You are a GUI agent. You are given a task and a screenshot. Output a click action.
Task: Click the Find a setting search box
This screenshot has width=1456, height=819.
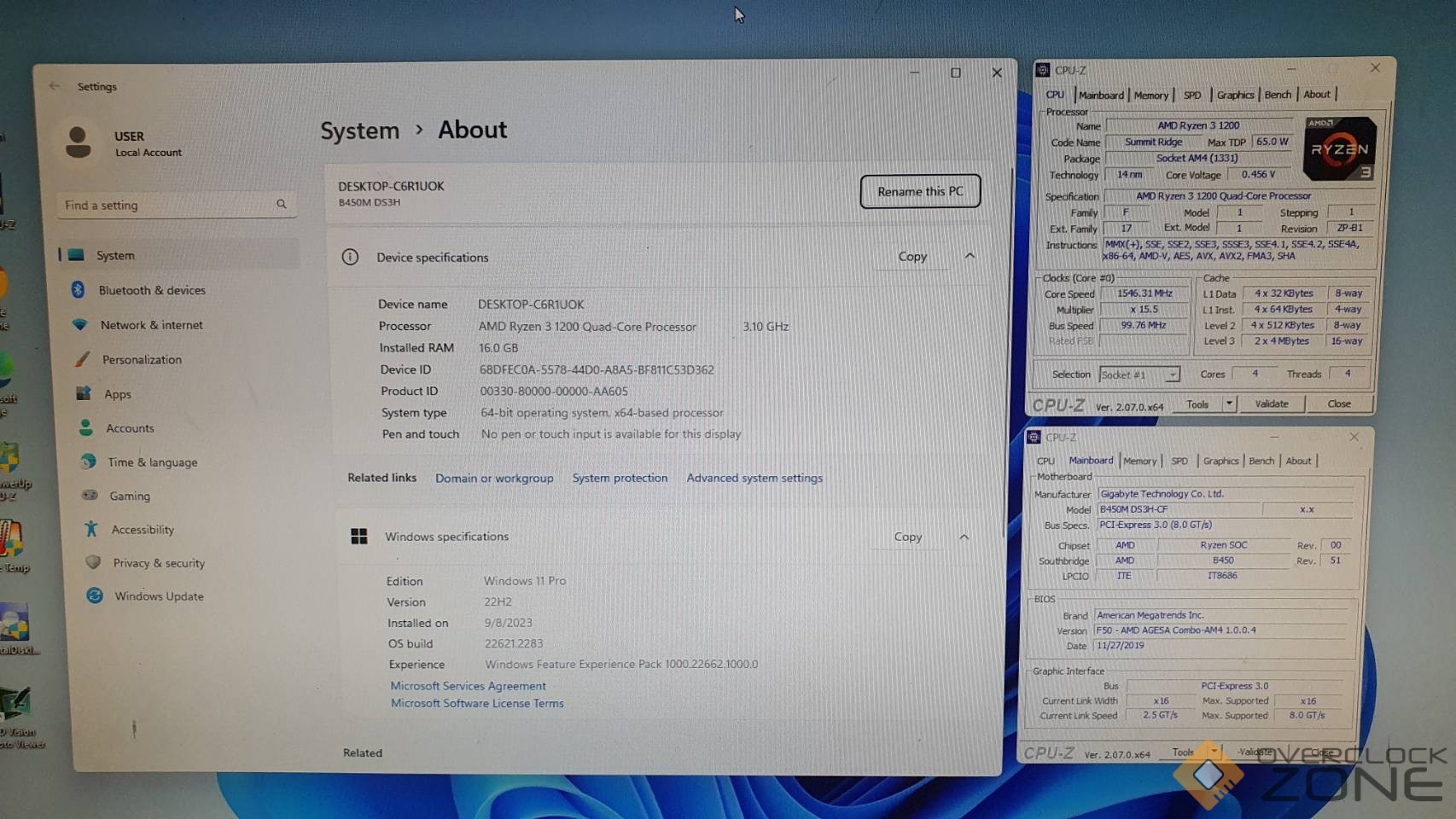[166, 205]
